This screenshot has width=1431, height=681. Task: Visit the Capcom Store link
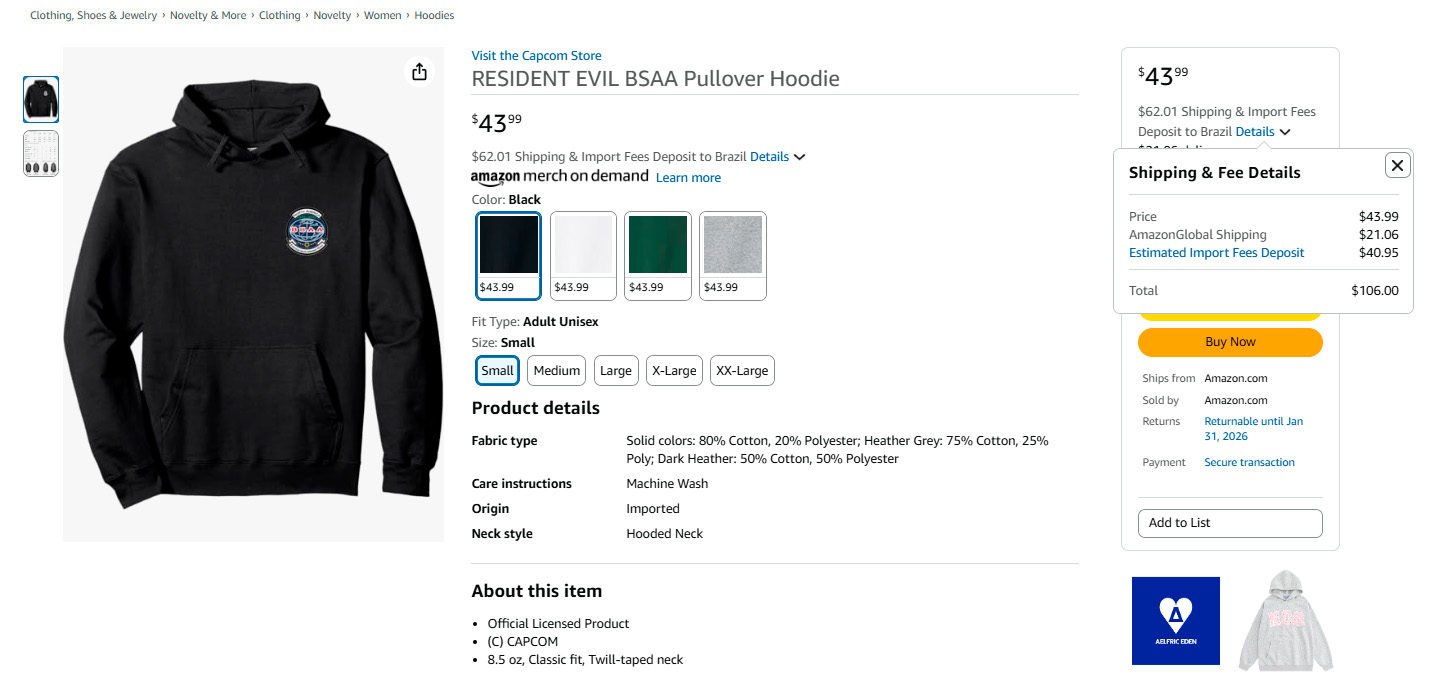(x=536, y=56)
